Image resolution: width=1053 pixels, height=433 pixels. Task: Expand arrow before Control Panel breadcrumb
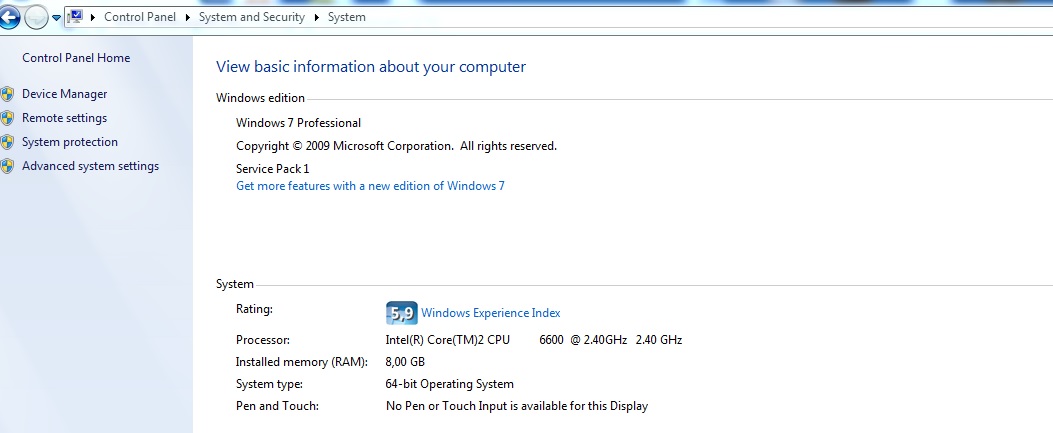(x=93, y=17)
